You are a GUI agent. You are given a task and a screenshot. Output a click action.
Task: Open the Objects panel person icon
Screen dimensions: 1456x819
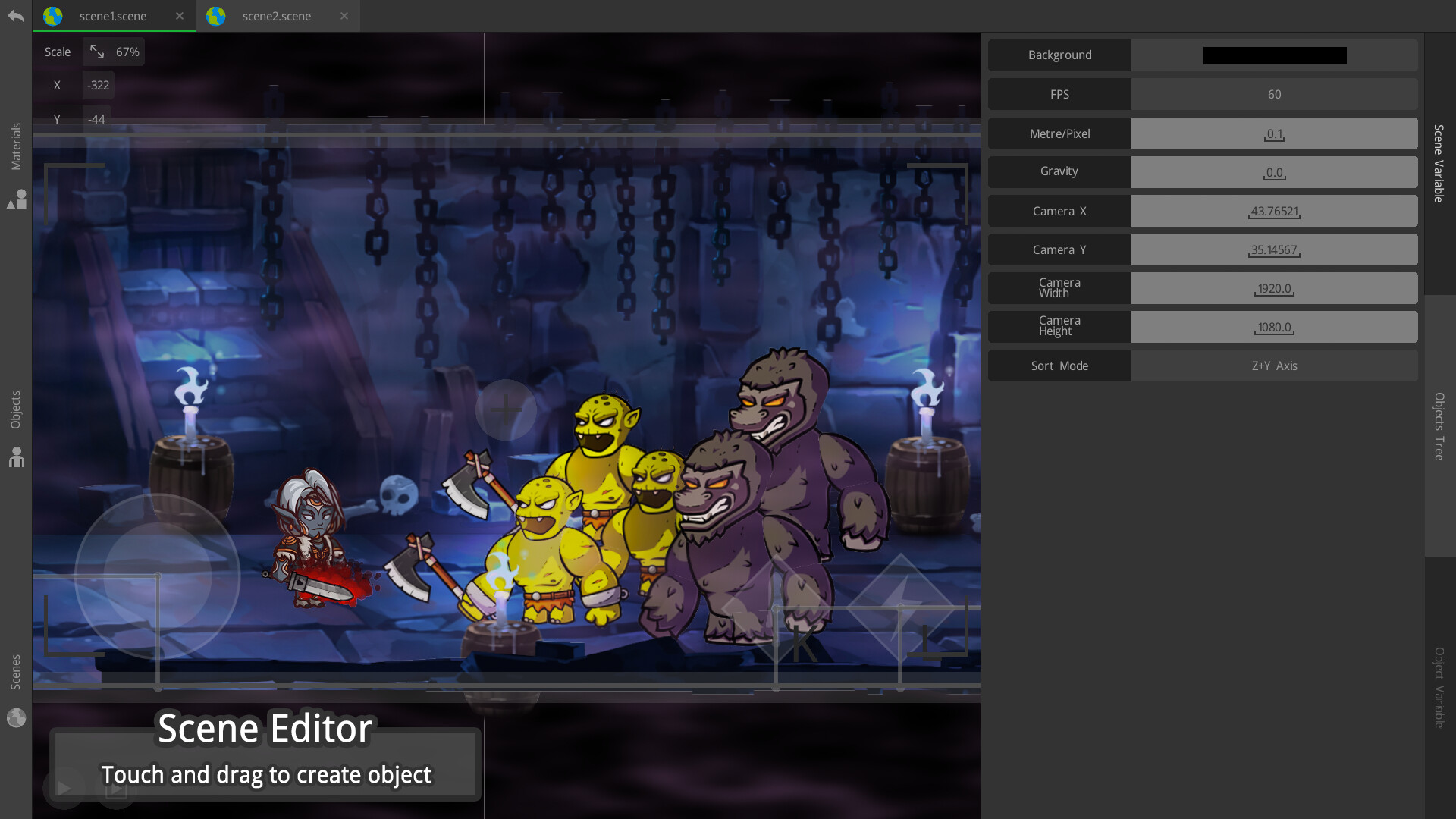click(x=17, y=457)
